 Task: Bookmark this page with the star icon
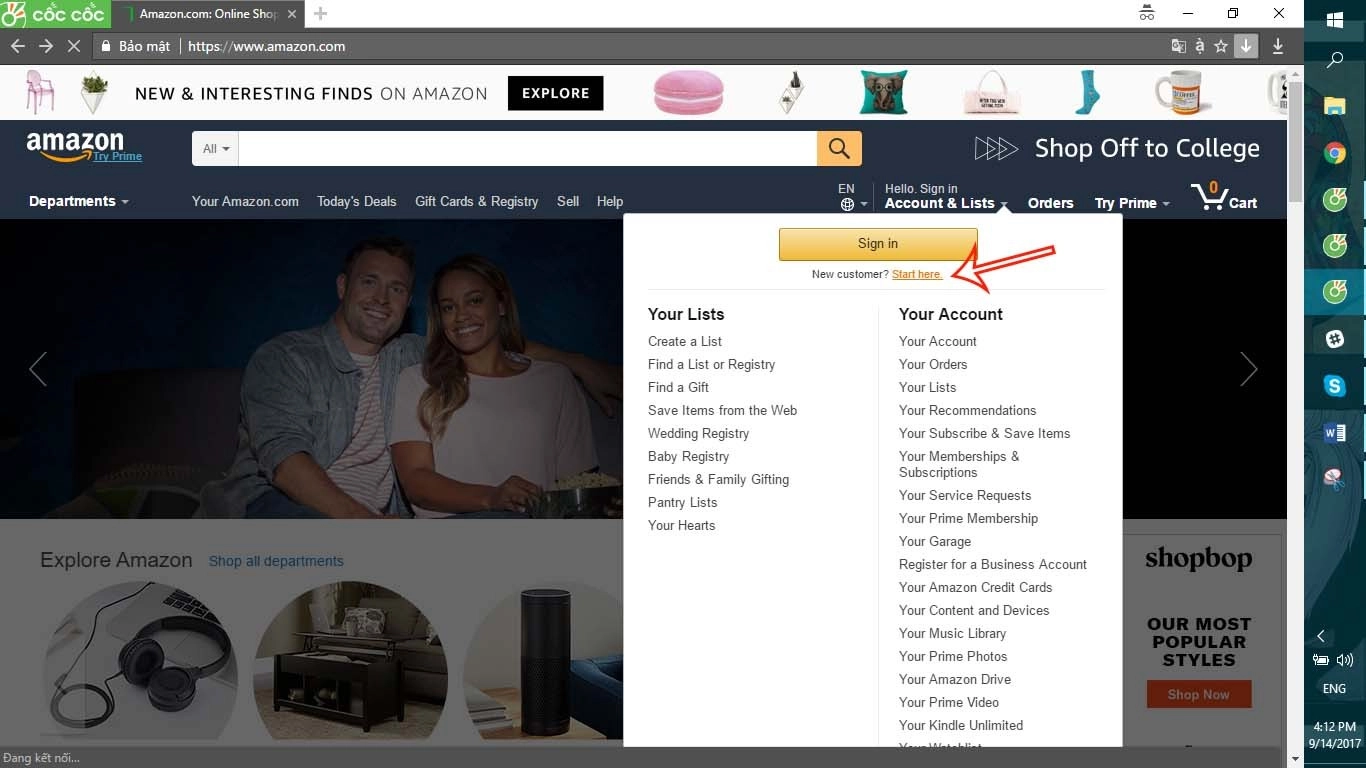point(1221,46)
